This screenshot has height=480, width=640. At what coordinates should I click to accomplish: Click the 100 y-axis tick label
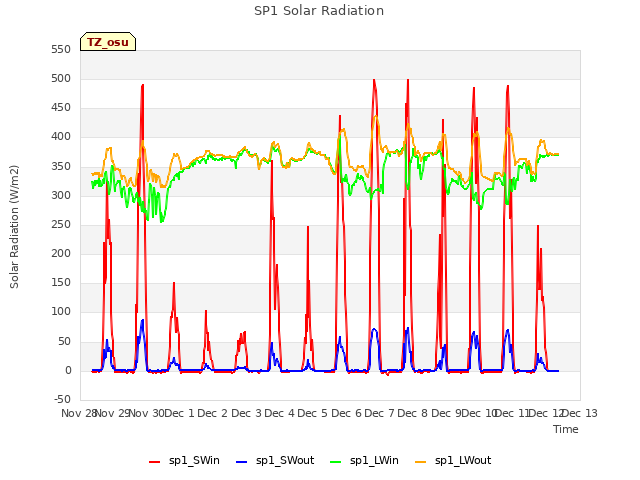coord(61,312)
